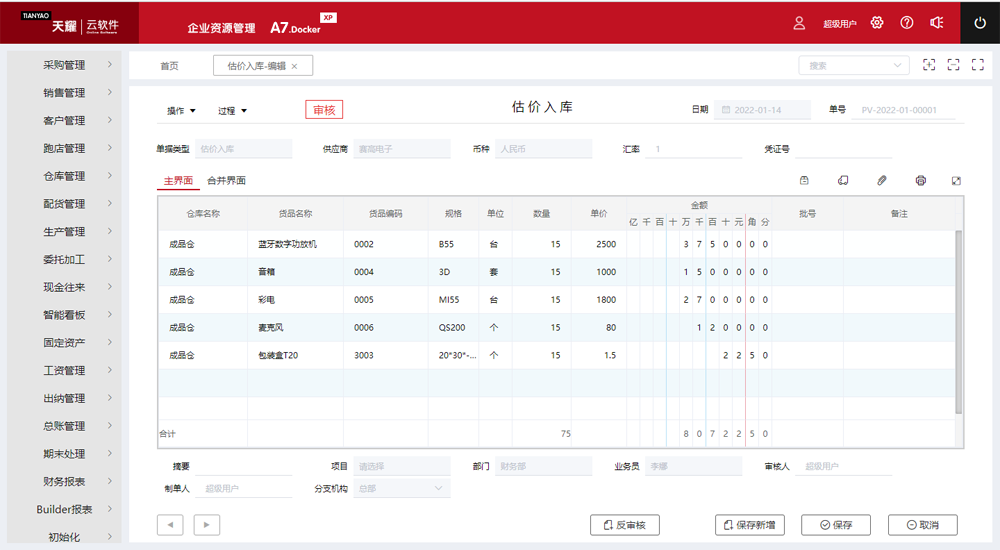Screen dimensions: 1000x550
Task: Click the delivery truck icon above table
Action: pos(843,181)
